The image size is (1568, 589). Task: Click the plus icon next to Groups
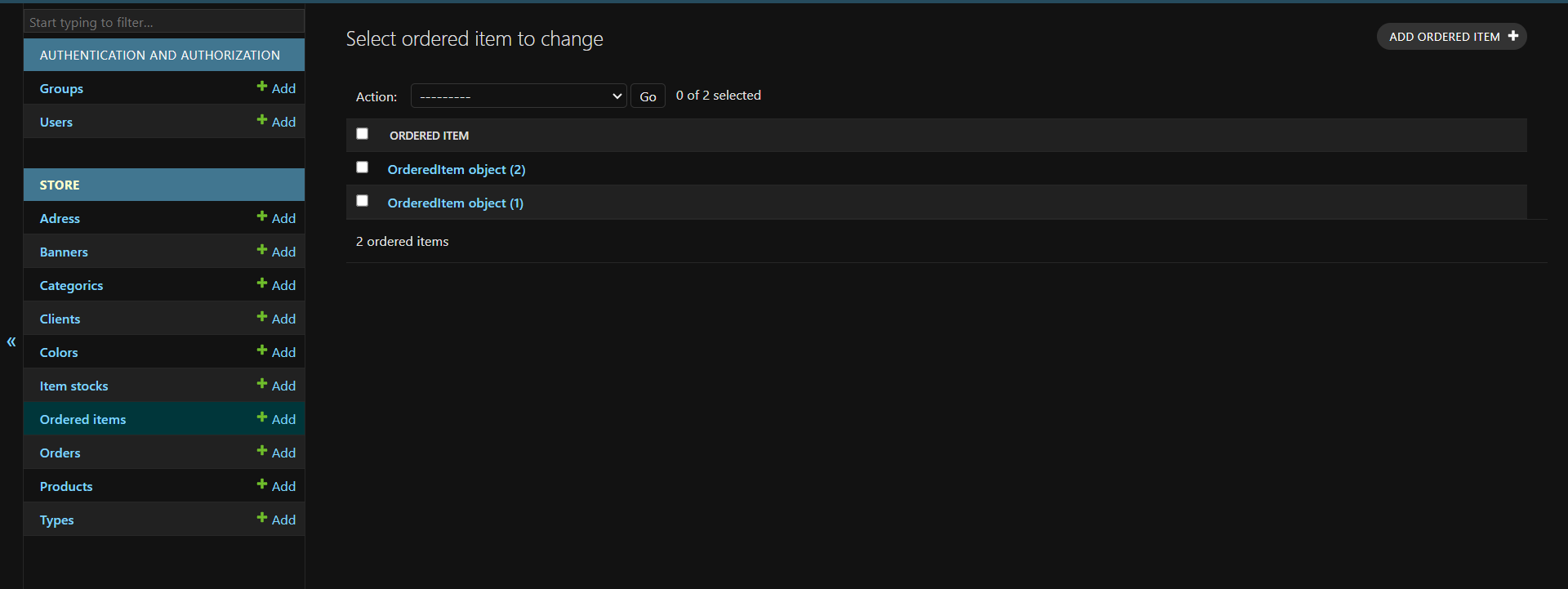(262, 87)
